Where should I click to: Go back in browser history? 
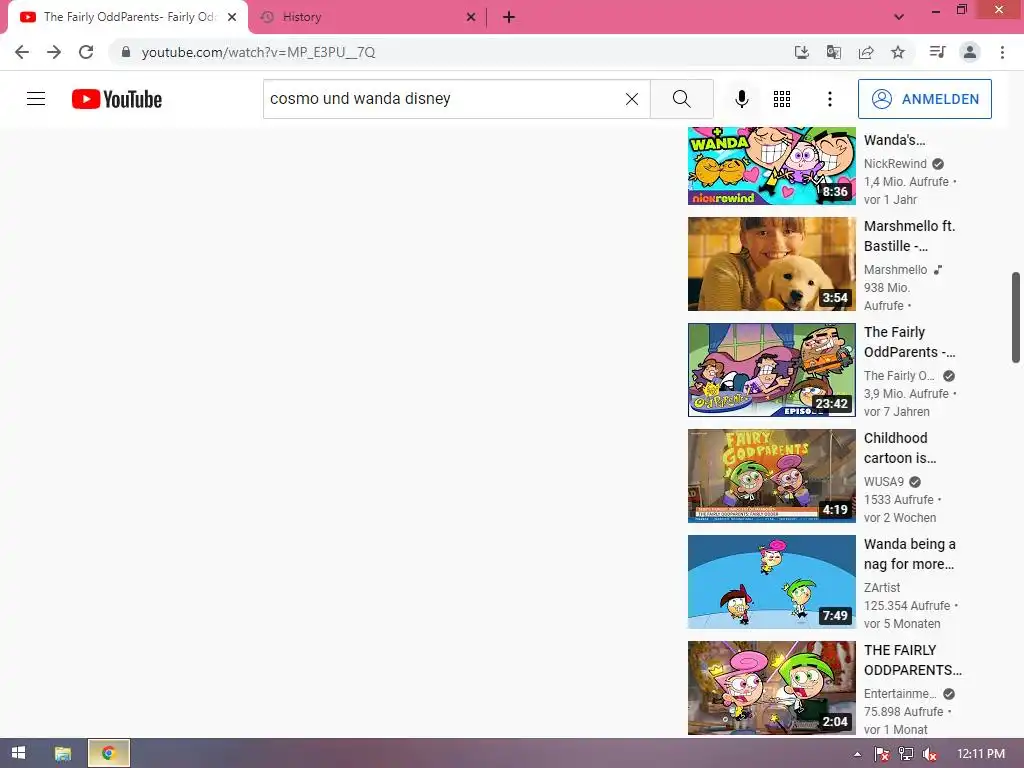click(x=22, y=52)
